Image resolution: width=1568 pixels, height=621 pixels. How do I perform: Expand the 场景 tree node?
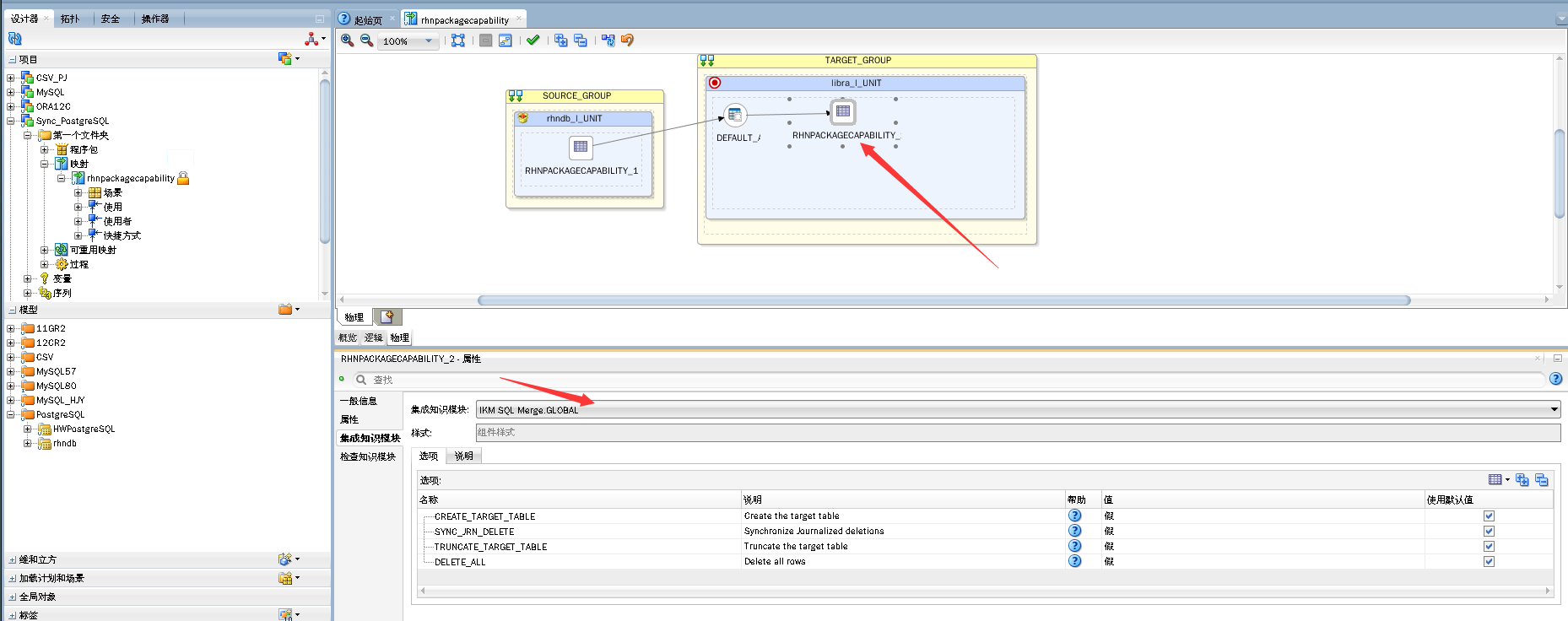pos(78,192)
